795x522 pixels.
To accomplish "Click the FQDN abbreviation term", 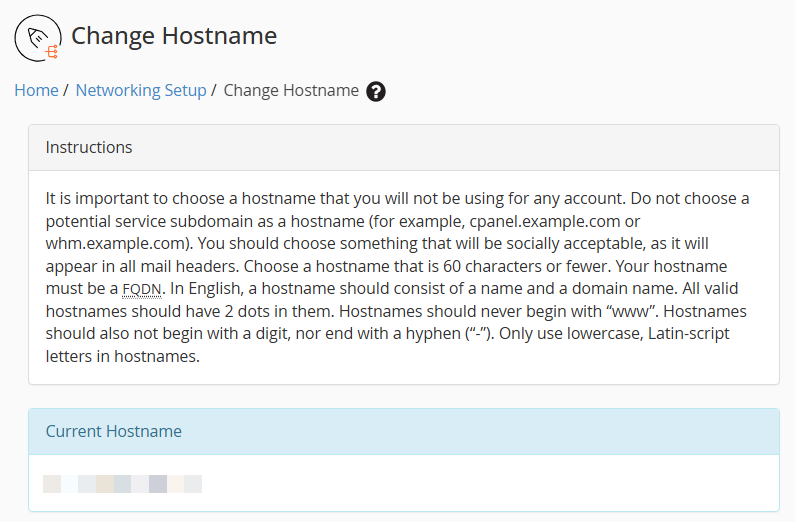I will click(x=141, y=289).
